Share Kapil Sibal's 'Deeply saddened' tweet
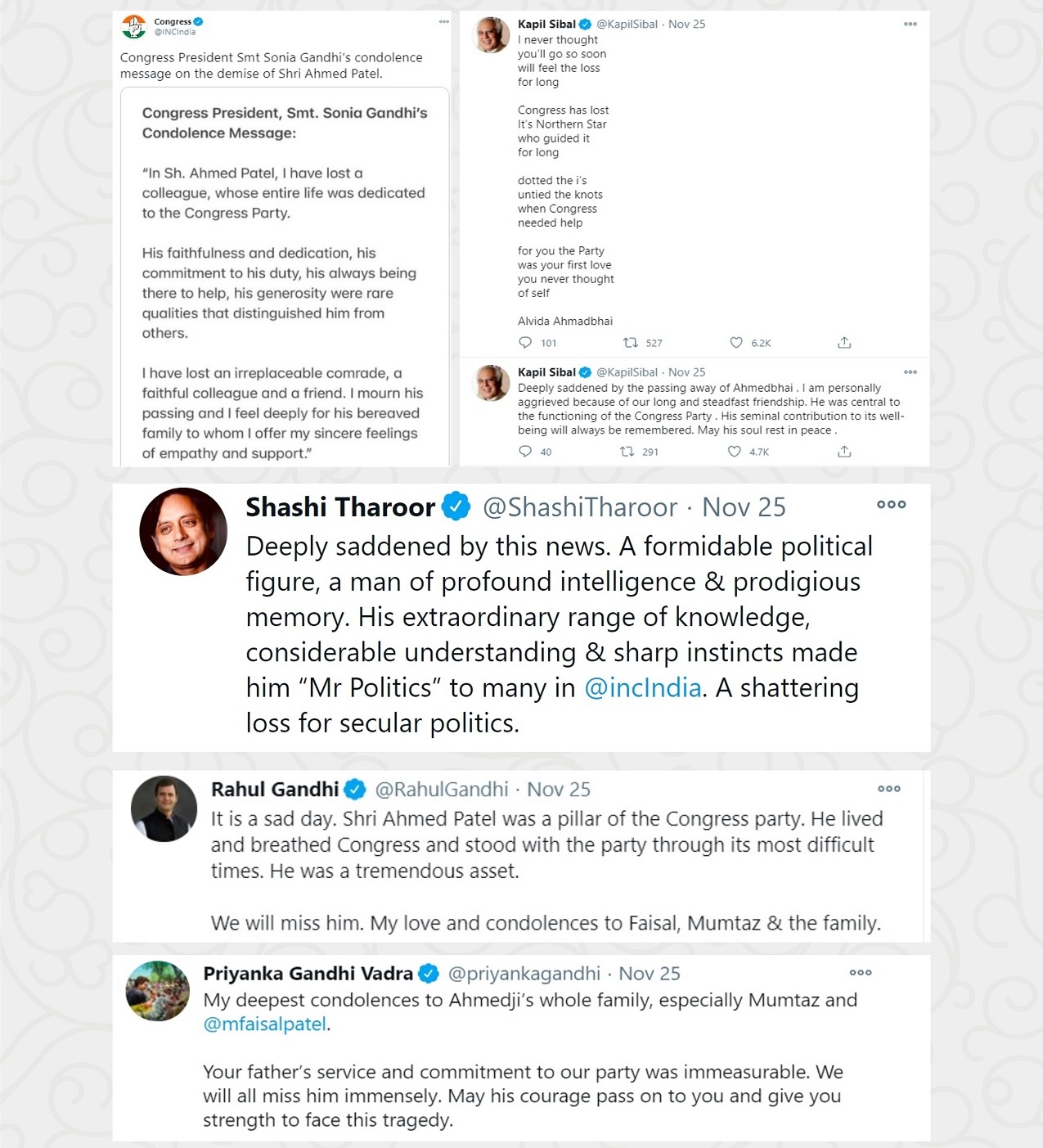 (x=844, y=452)
